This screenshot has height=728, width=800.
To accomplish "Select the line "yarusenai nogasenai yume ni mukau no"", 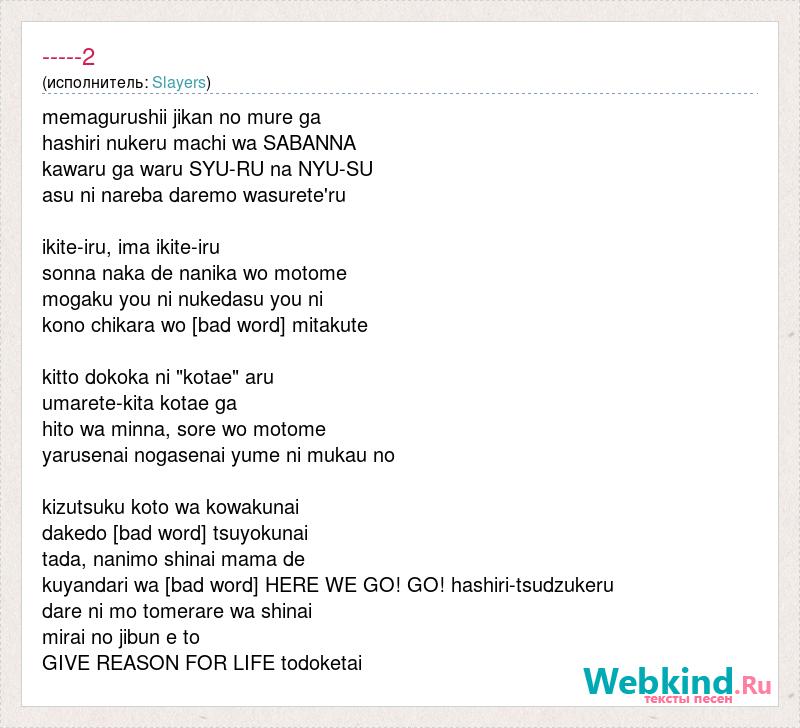I will pos(218,456).
